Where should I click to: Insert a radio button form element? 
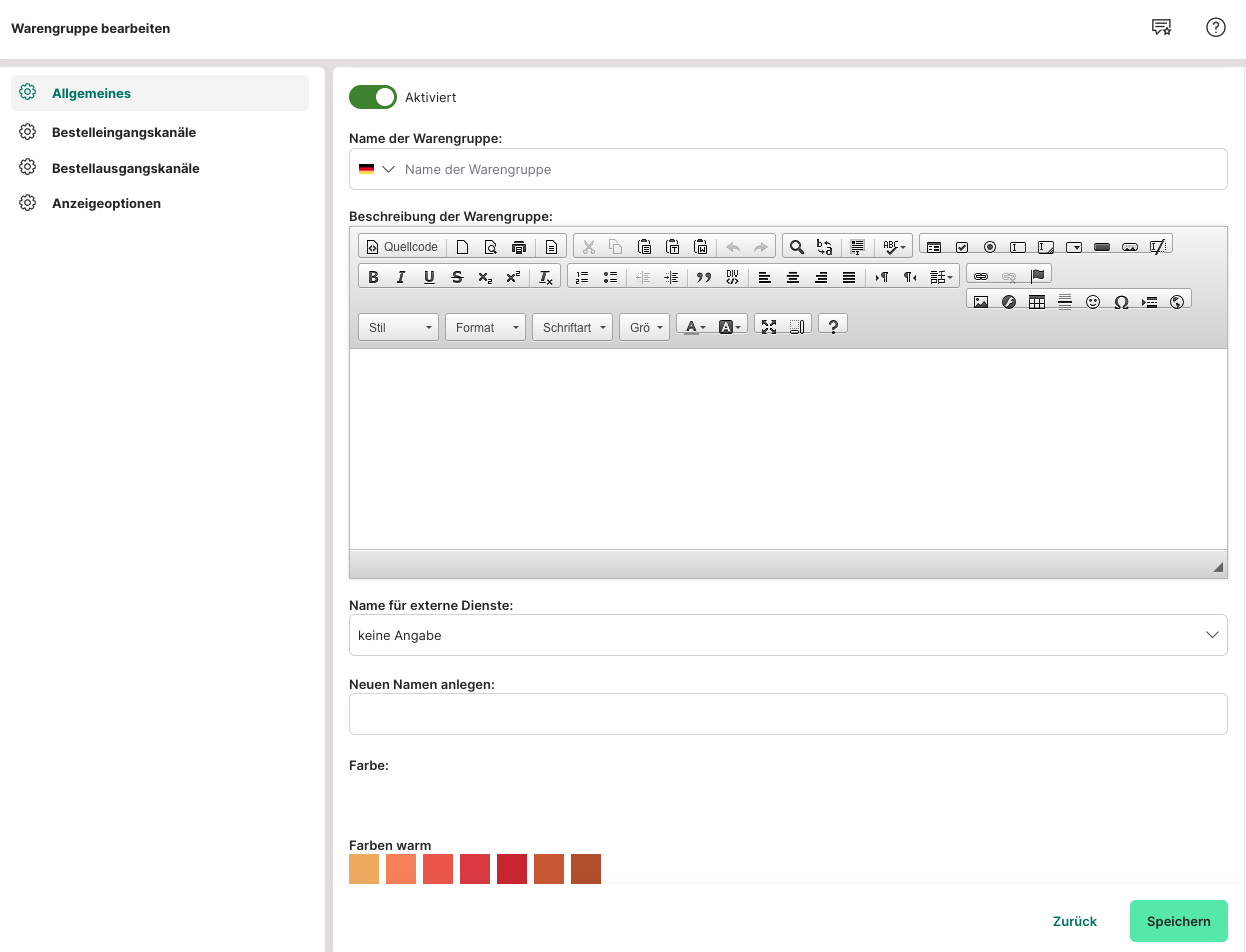tap(990, 247)
